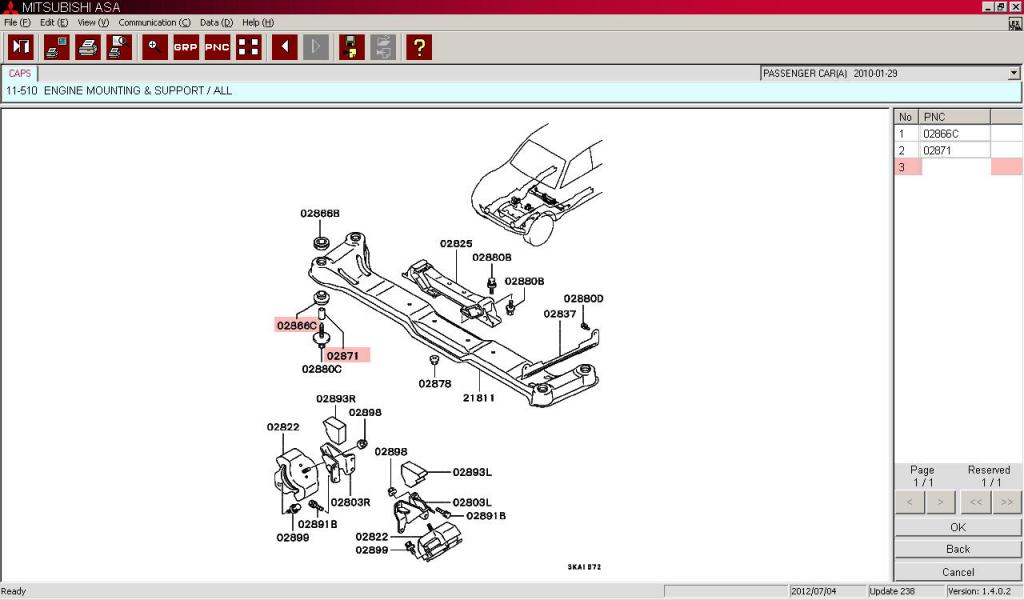Go to previous illustration with left arrow
This screenshot has height=600, width=1024.
(x=285, y=47)
